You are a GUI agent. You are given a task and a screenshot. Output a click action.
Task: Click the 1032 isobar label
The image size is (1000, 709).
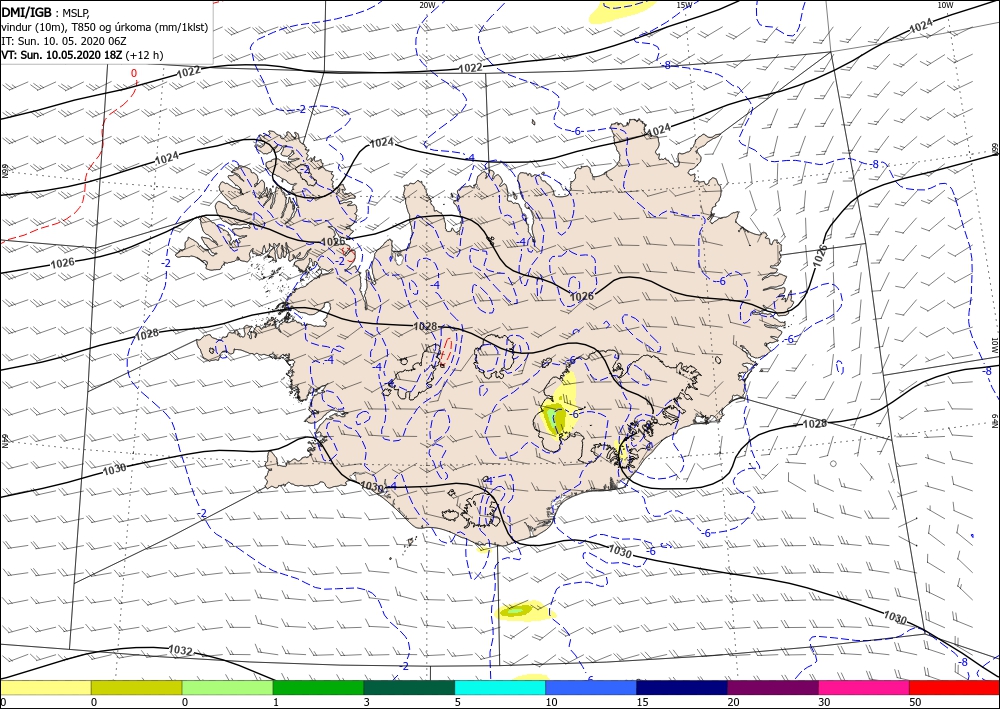tap(180, 650)
